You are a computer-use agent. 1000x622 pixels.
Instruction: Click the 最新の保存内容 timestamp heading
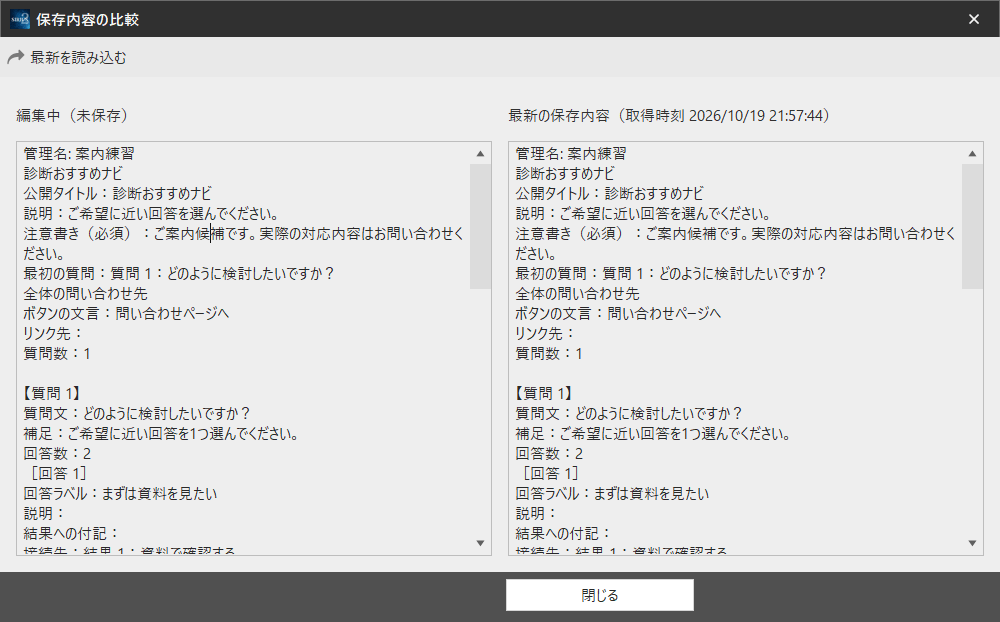click(x=669, y=115)
